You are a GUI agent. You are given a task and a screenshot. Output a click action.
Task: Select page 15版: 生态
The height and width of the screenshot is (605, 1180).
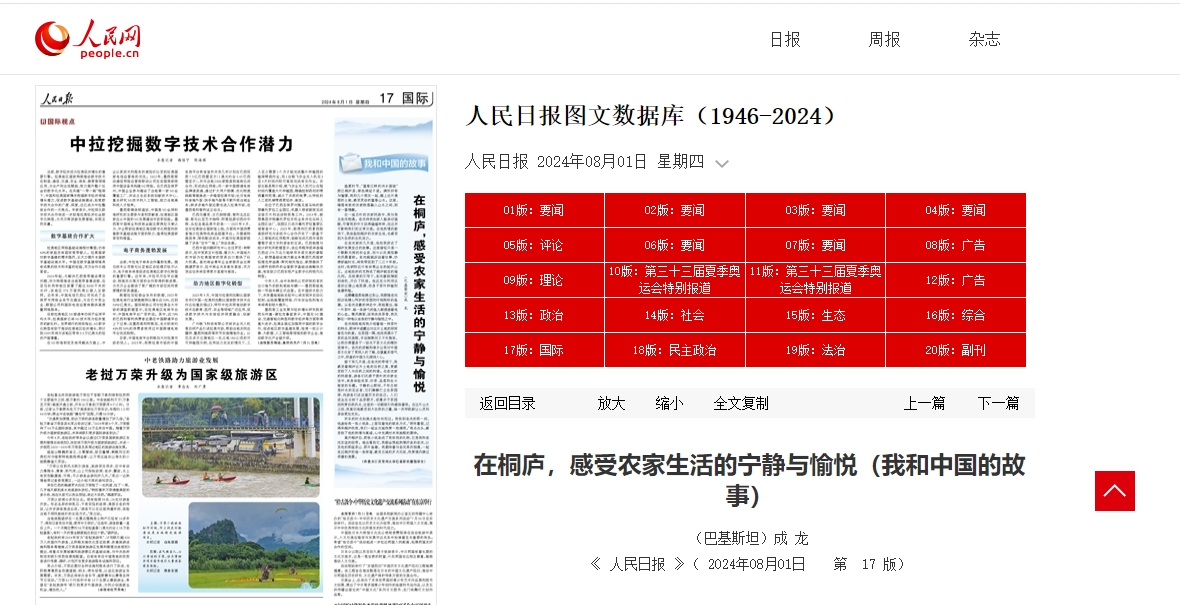[816, 315]
